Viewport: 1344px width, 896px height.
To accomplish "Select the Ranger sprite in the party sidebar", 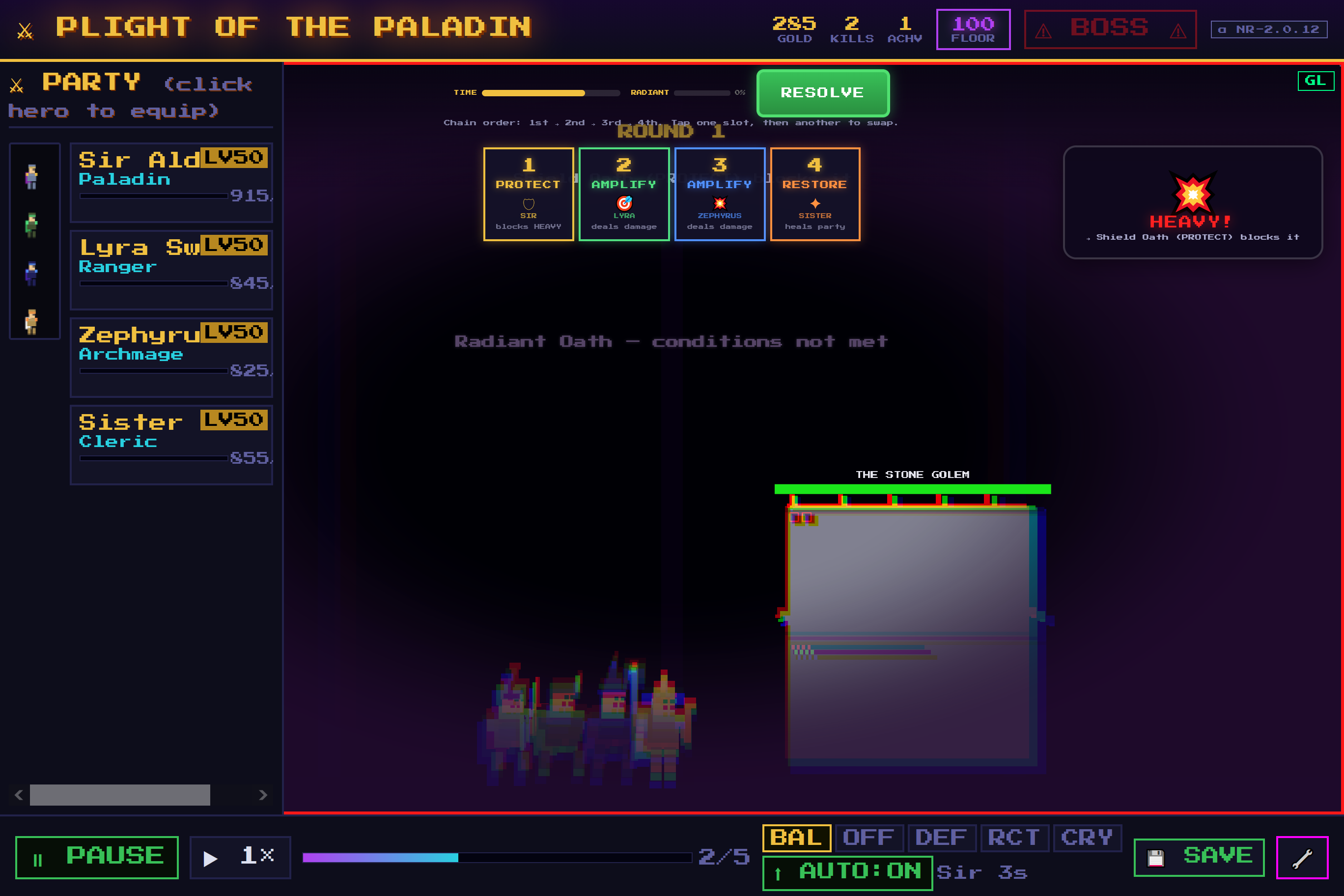I will pos(32,225).
